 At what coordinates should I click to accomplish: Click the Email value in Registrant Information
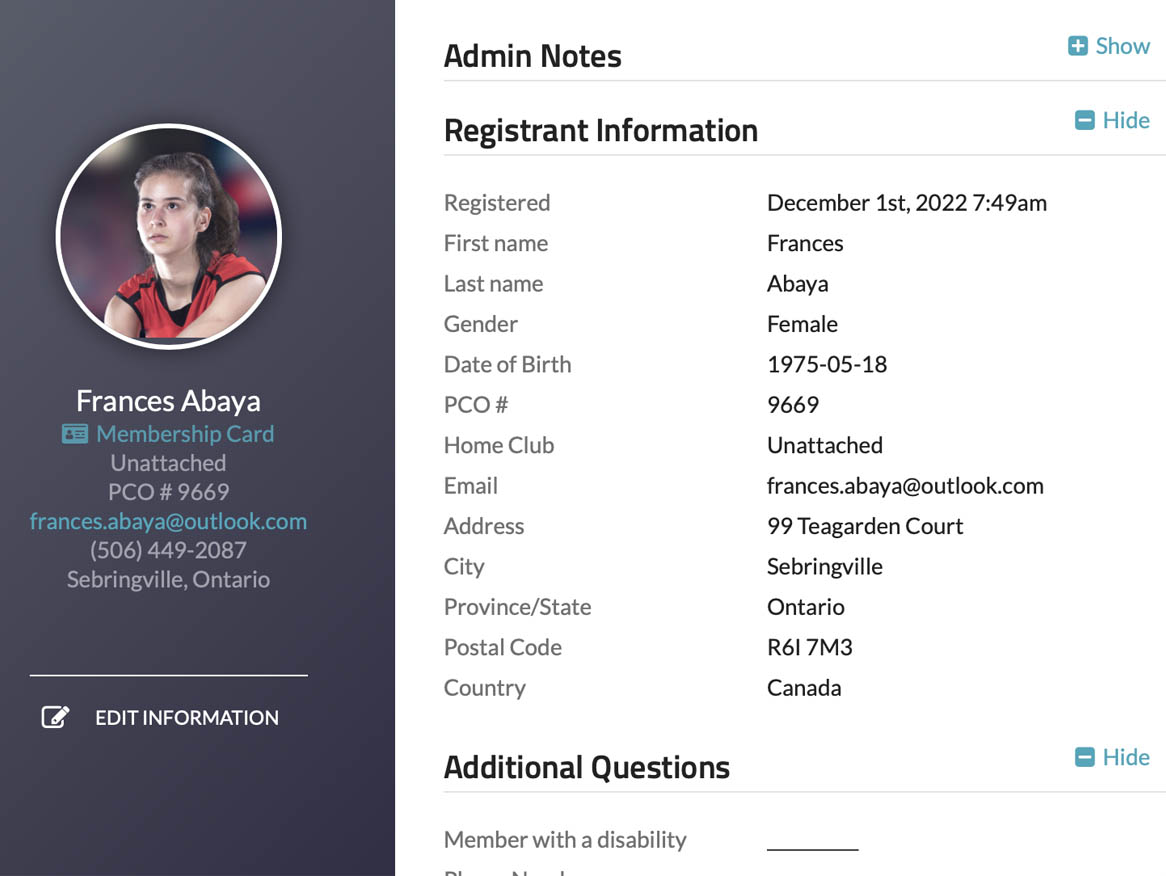(904, 486)
